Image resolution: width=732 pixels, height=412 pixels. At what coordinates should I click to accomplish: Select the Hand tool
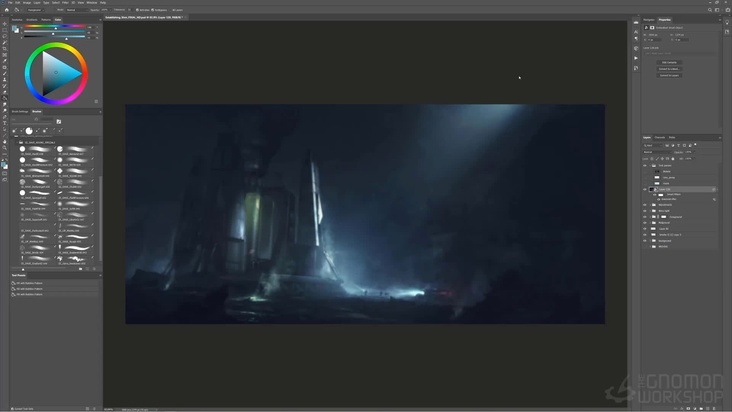point(5,141)
